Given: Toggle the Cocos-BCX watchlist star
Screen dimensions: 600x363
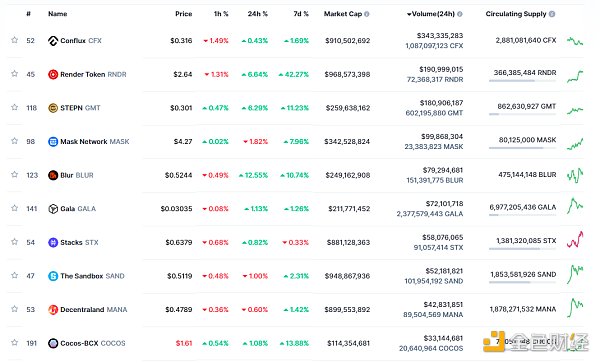Looking at the screenshot, I should (x=15, y=342).
